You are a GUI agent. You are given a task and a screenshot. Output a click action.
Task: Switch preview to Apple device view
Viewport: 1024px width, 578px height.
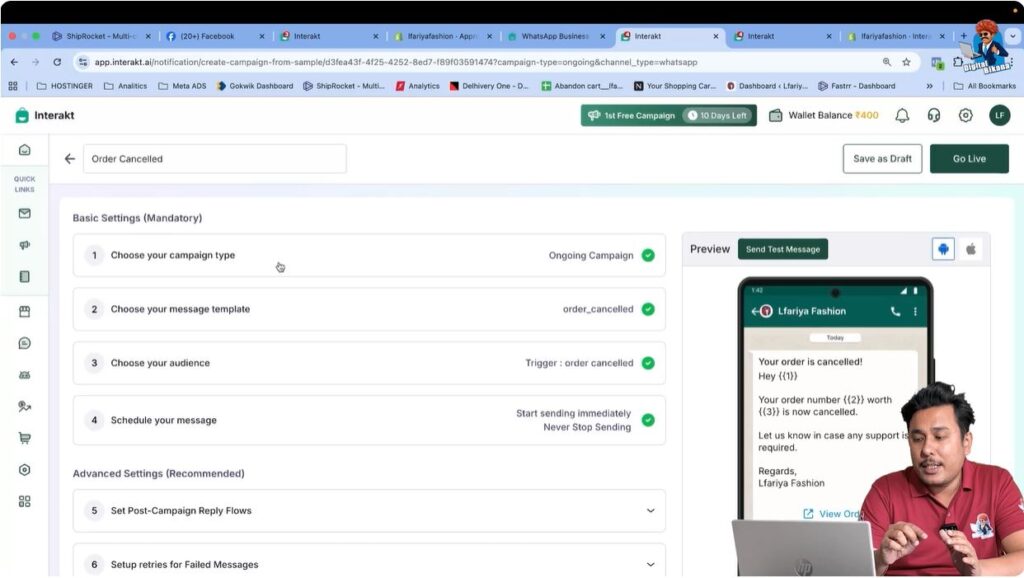(970, 248)
